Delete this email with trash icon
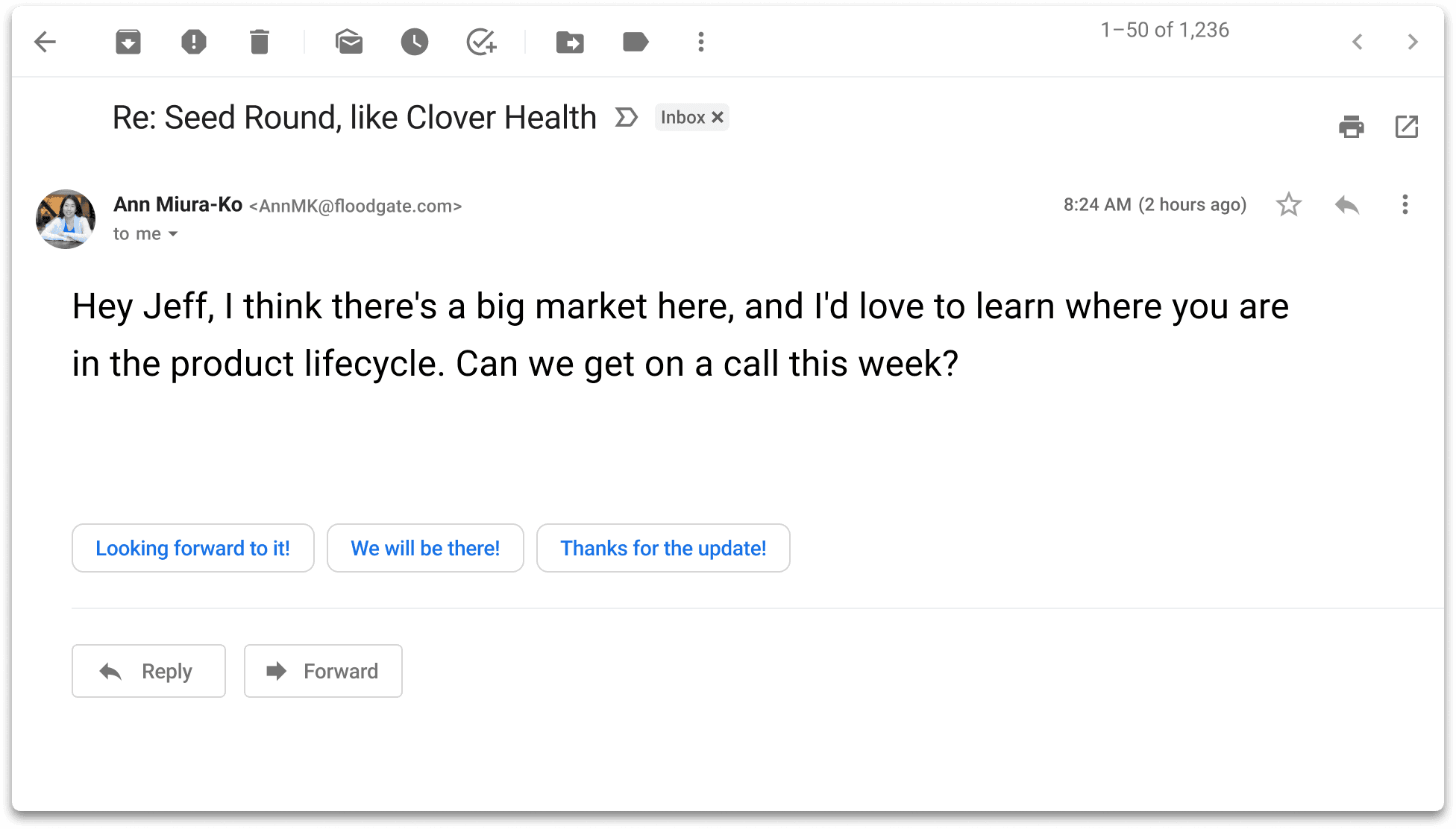Image resolution: width=1456 pixels, height=829 pixels. (x=260, y=42)
